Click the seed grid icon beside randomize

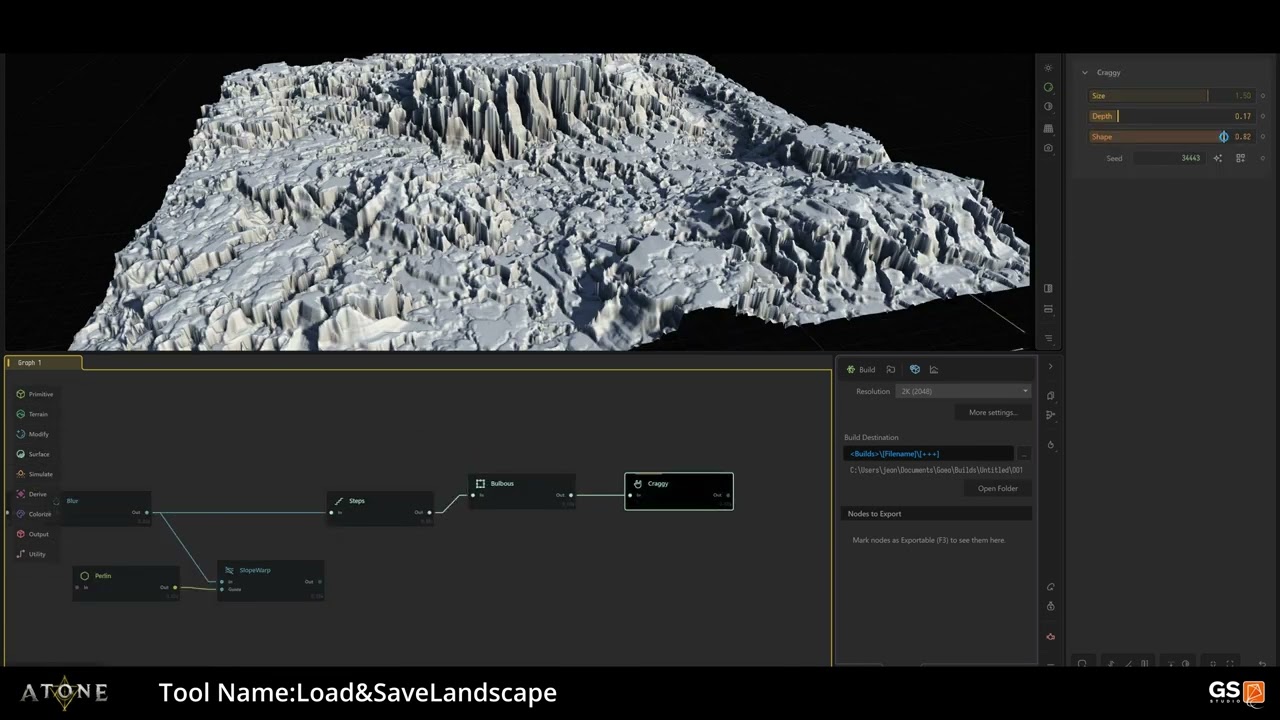point(1241,158)
